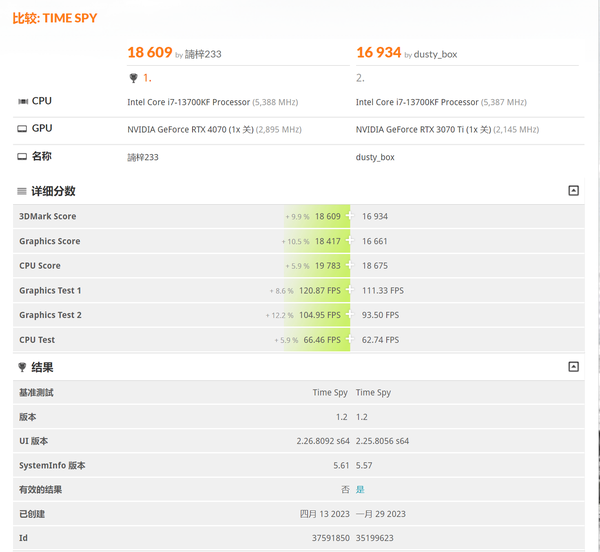This screenshot has width=600, height=552.
Task: Click the icon next to 名称 label
Action: point(22,157)
